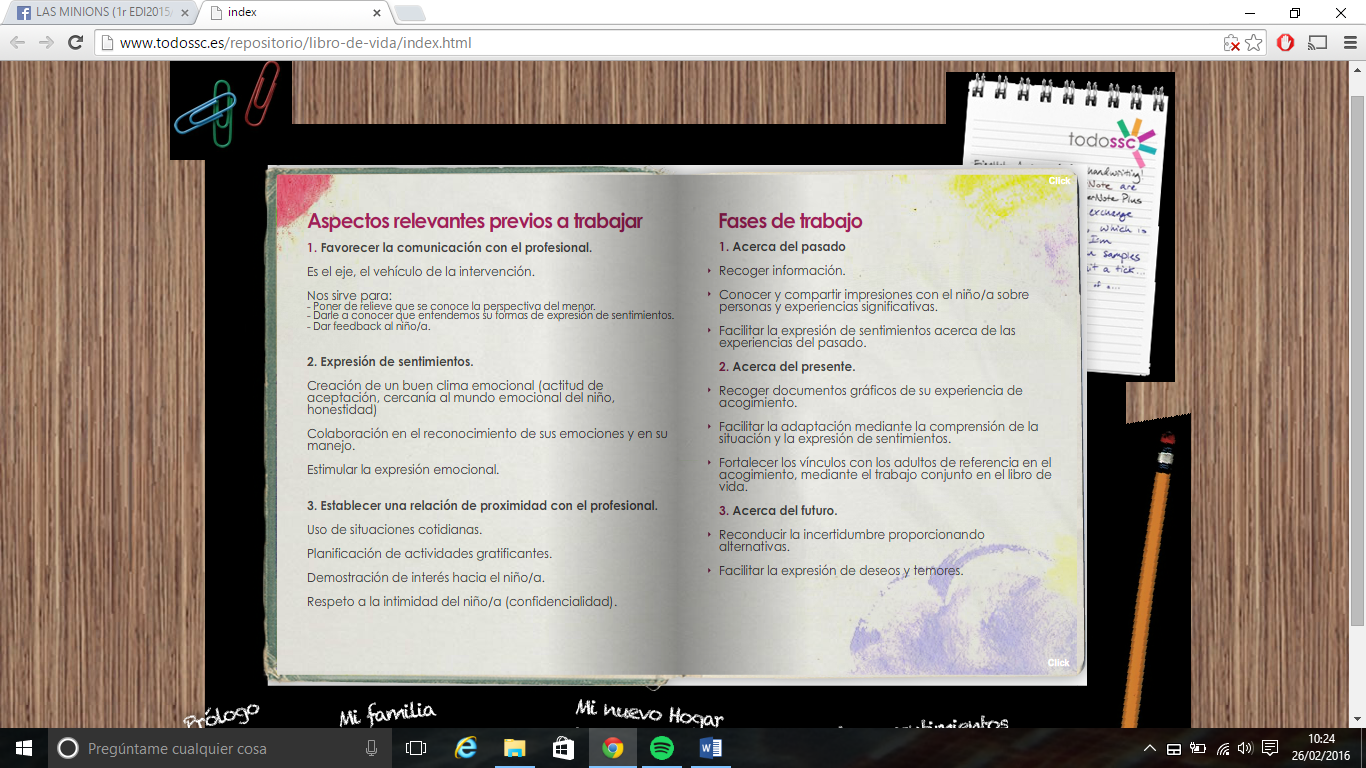Click text '3. Acerca del futuro.'
The width and height of the screenshot is (1366, 768).
pyautogui.click(x=778, y=511)
